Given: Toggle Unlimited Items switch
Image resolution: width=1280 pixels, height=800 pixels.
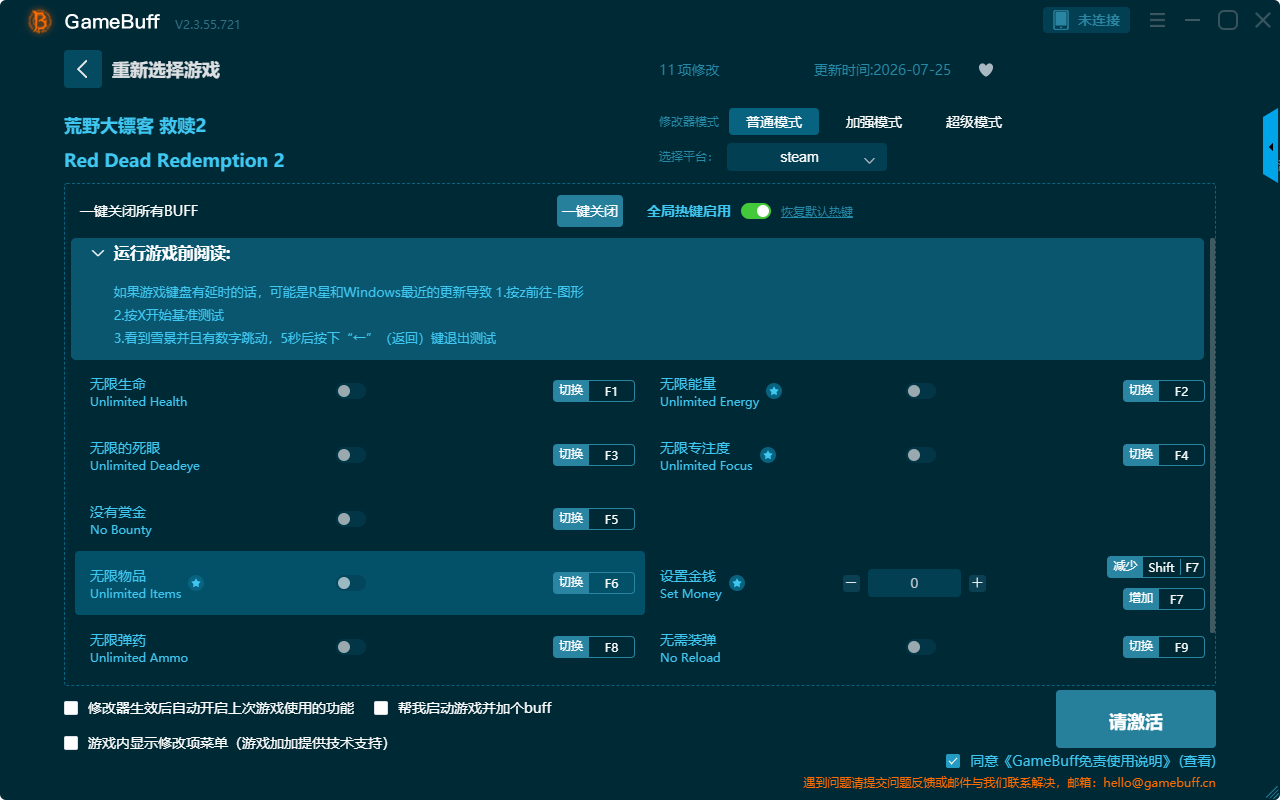Looking at the screenshot, I should [351, 583].
